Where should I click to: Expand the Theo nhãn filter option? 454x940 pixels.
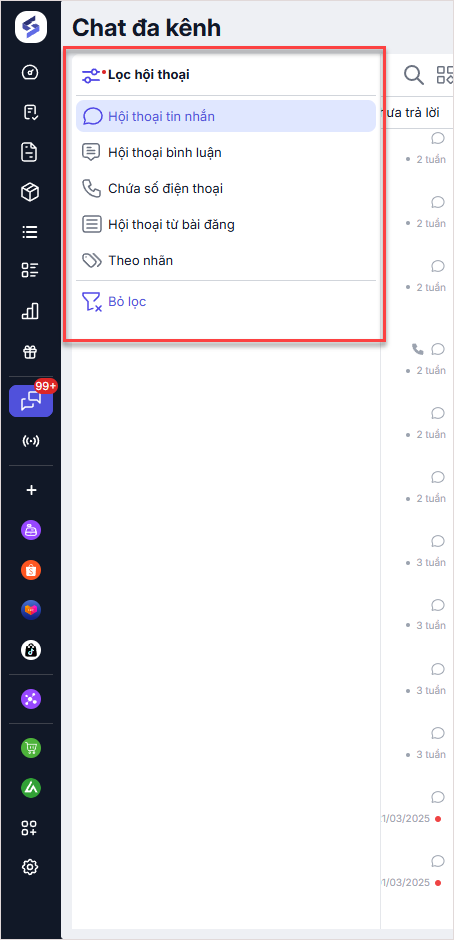click(x=226, y=261)
